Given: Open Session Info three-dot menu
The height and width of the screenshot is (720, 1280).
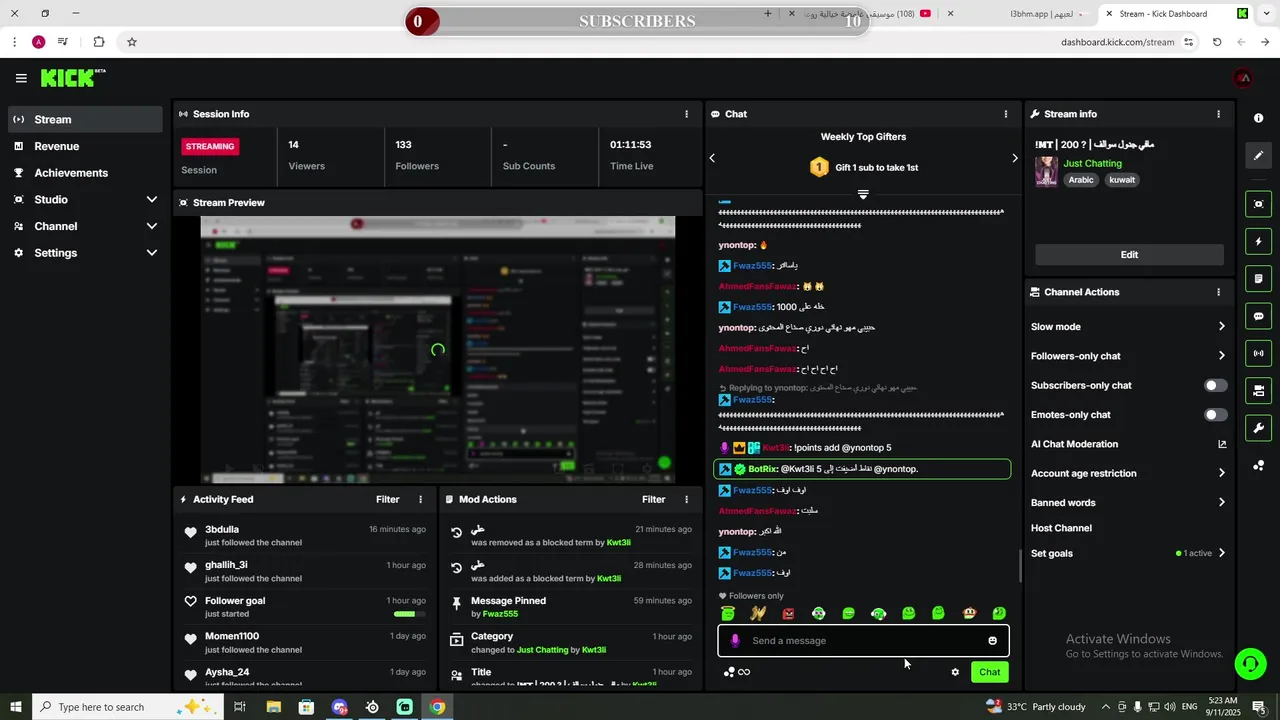Looking at the screenshot, I should click(686, 114).
